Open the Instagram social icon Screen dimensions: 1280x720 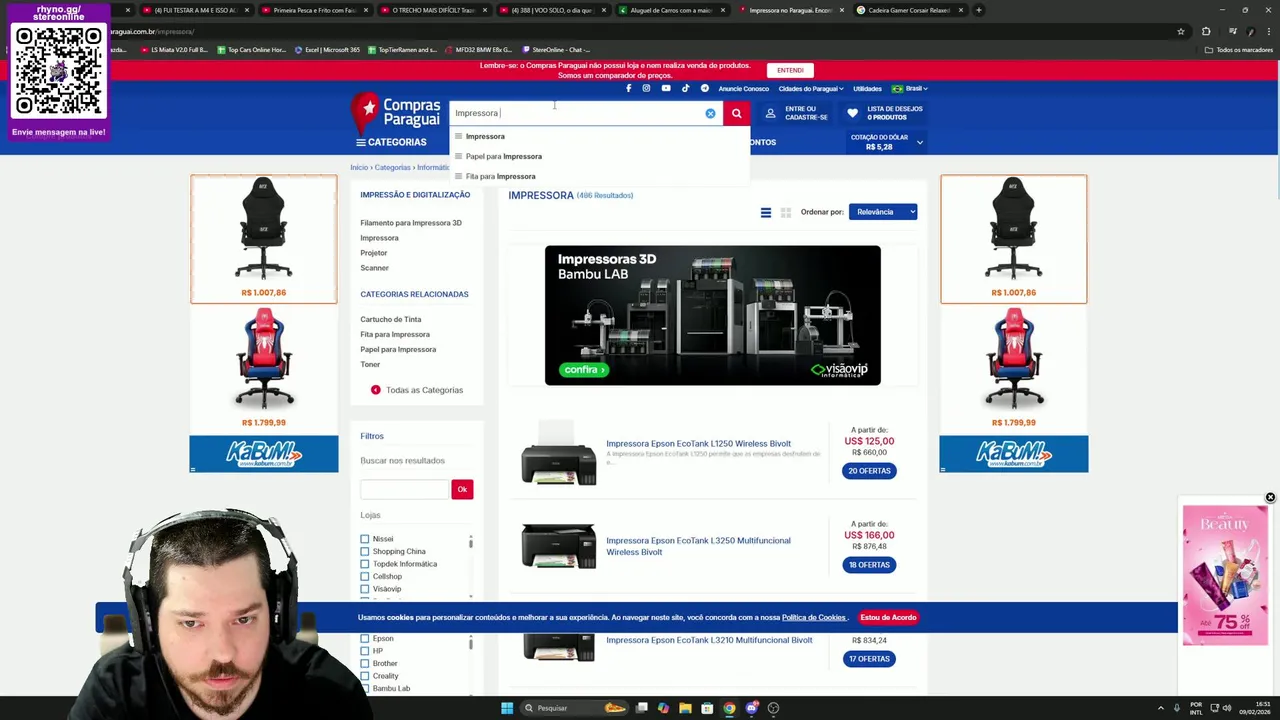(x=646, y=88)
